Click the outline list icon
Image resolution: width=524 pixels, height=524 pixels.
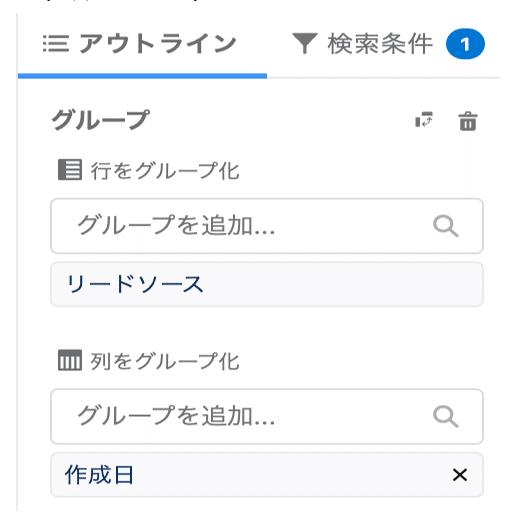[x=56, y=44]
